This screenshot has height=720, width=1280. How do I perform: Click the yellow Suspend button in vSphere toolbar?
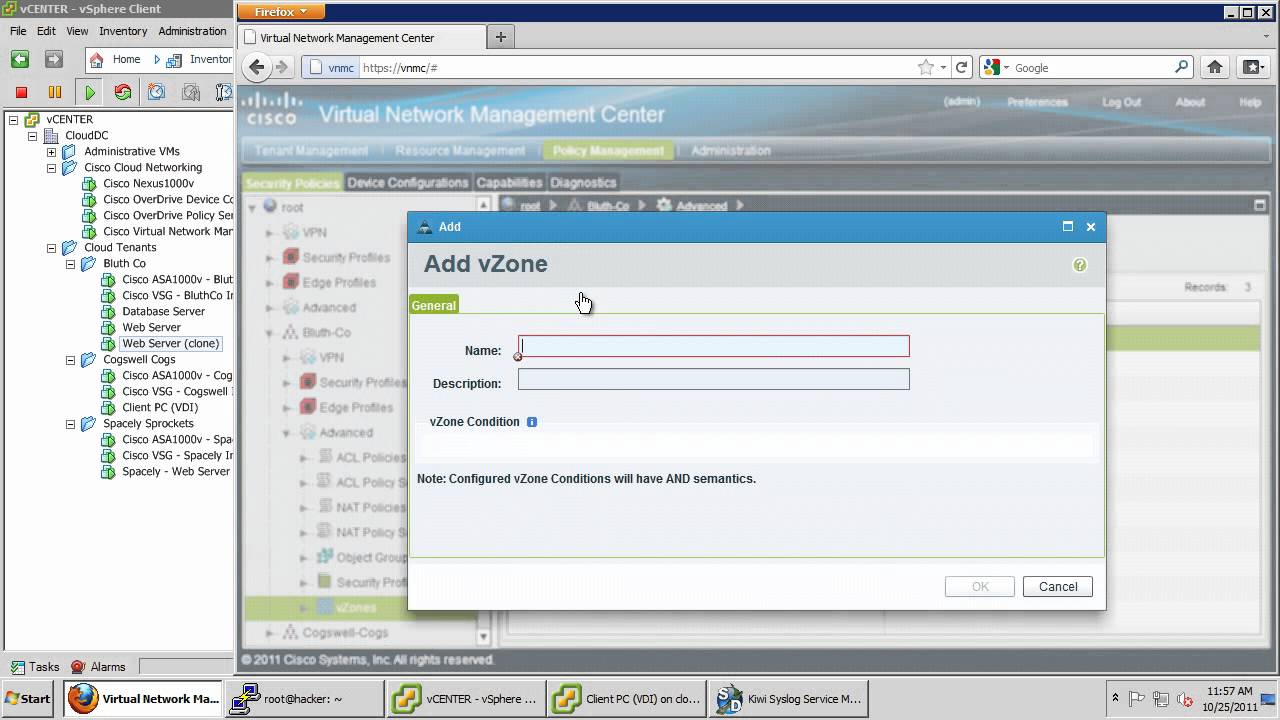(55, 92)
